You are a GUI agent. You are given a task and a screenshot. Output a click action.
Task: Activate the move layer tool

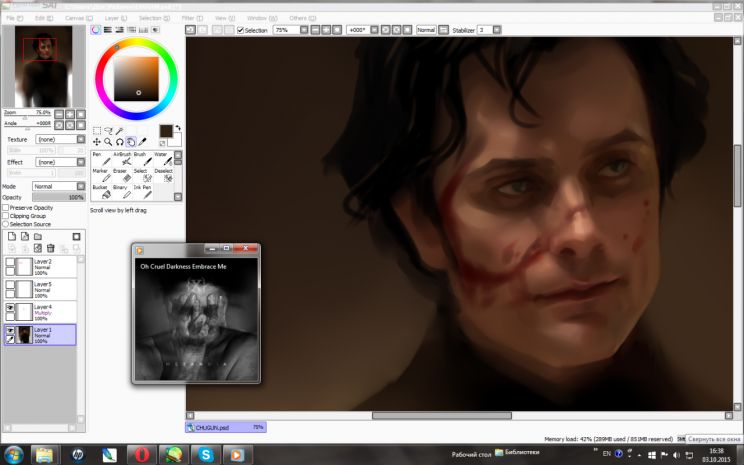[97, 142]
